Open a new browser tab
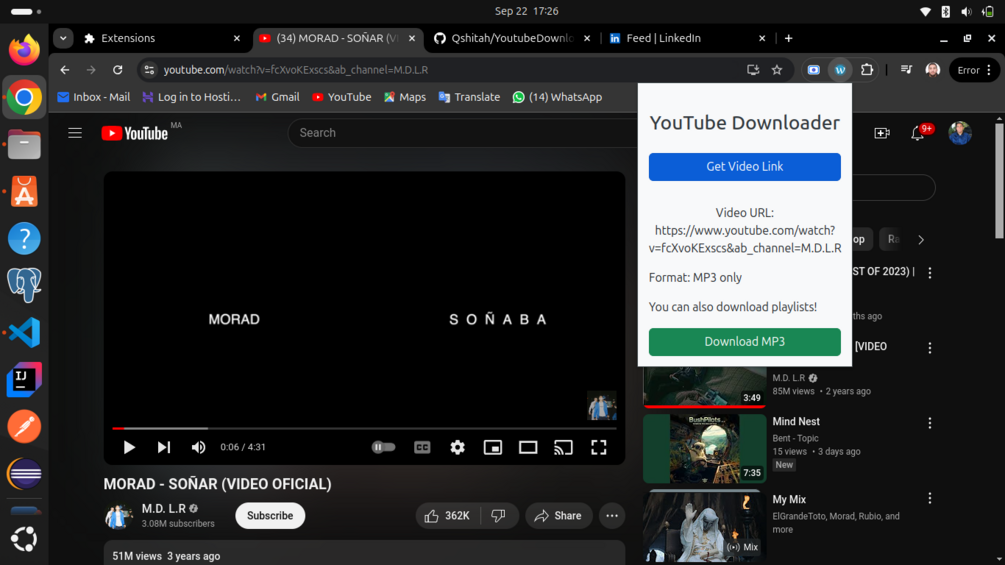Screen dimensions: 1005x565 (788, 38)
